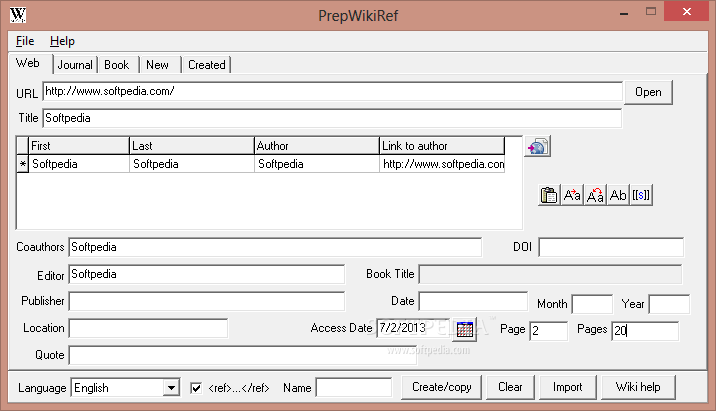This screenshot has width=716, height=411.
Task: Select the Softpedia cell under Last column
Action: (192, 164)
